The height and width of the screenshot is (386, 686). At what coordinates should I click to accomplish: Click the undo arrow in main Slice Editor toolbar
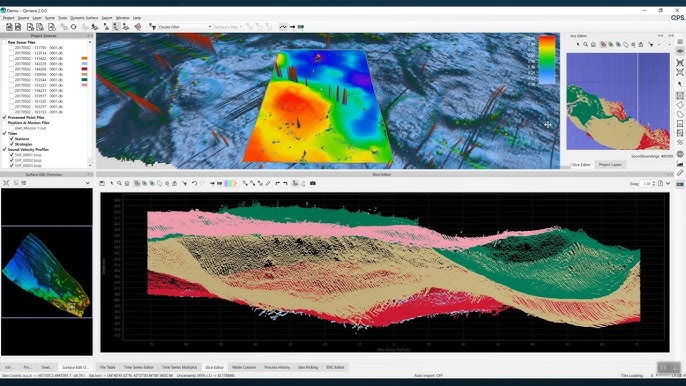coord(194,183)
